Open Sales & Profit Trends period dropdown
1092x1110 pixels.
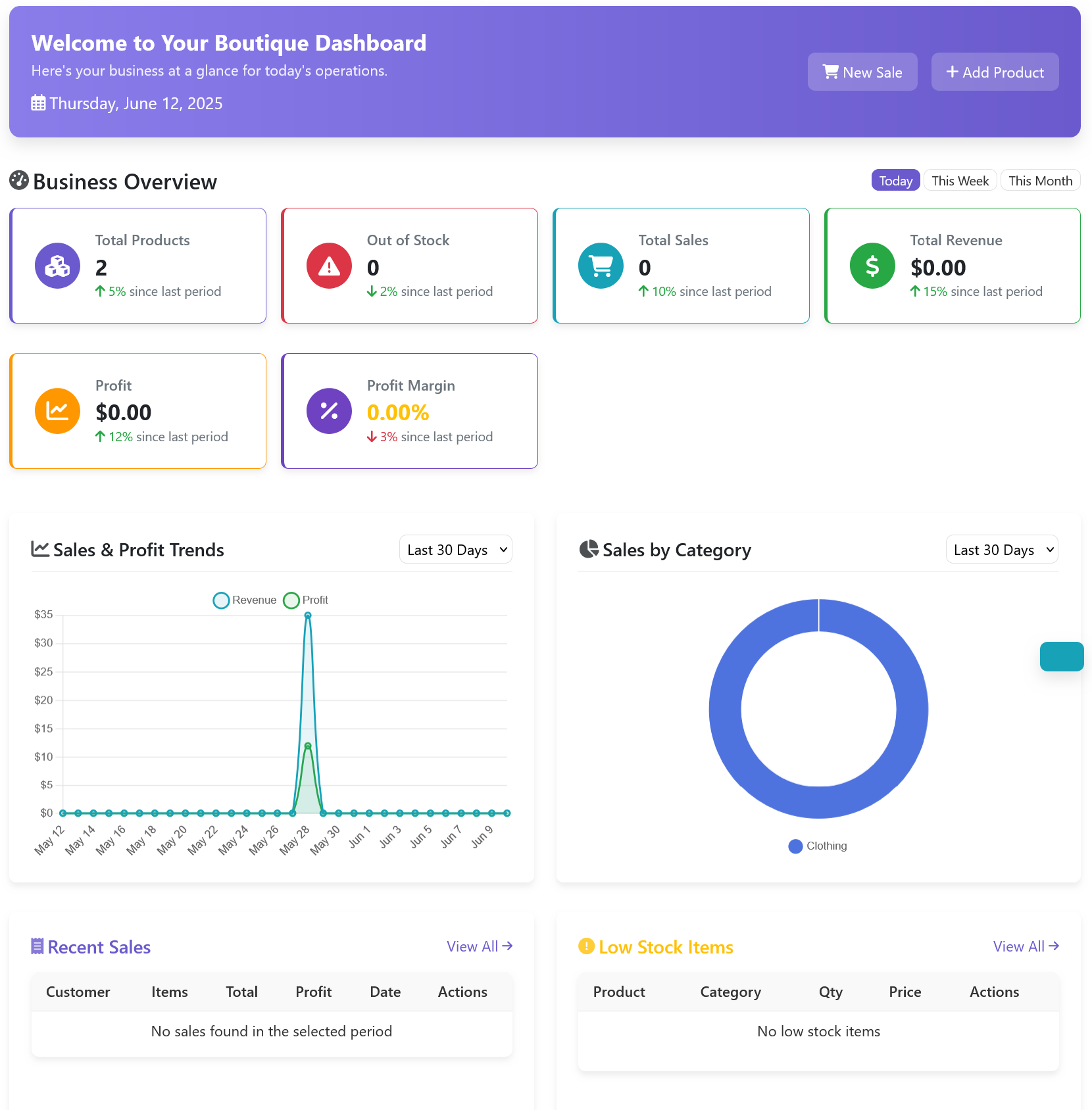[455, 550]
